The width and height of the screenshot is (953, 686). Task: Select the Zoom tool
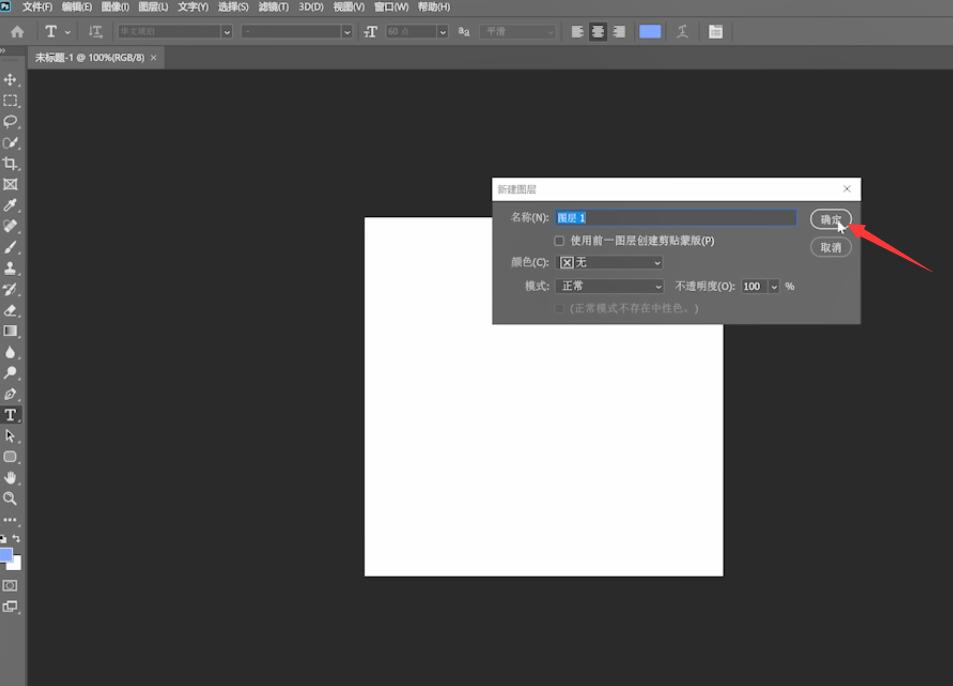pos(10,499)
